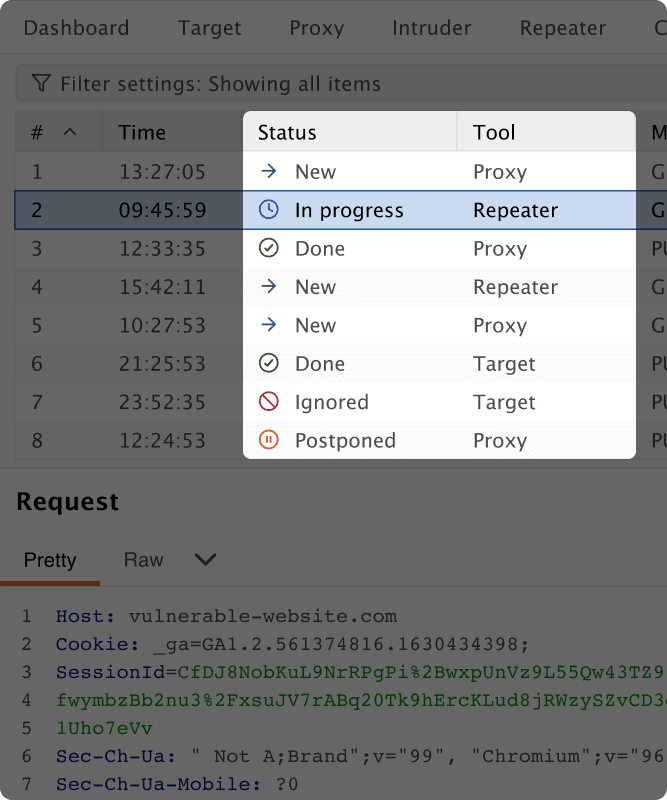Image resolution: width=667 pixels, height=800 pixels.
Task: Select the Pretty request view
Action: point(50,560)
